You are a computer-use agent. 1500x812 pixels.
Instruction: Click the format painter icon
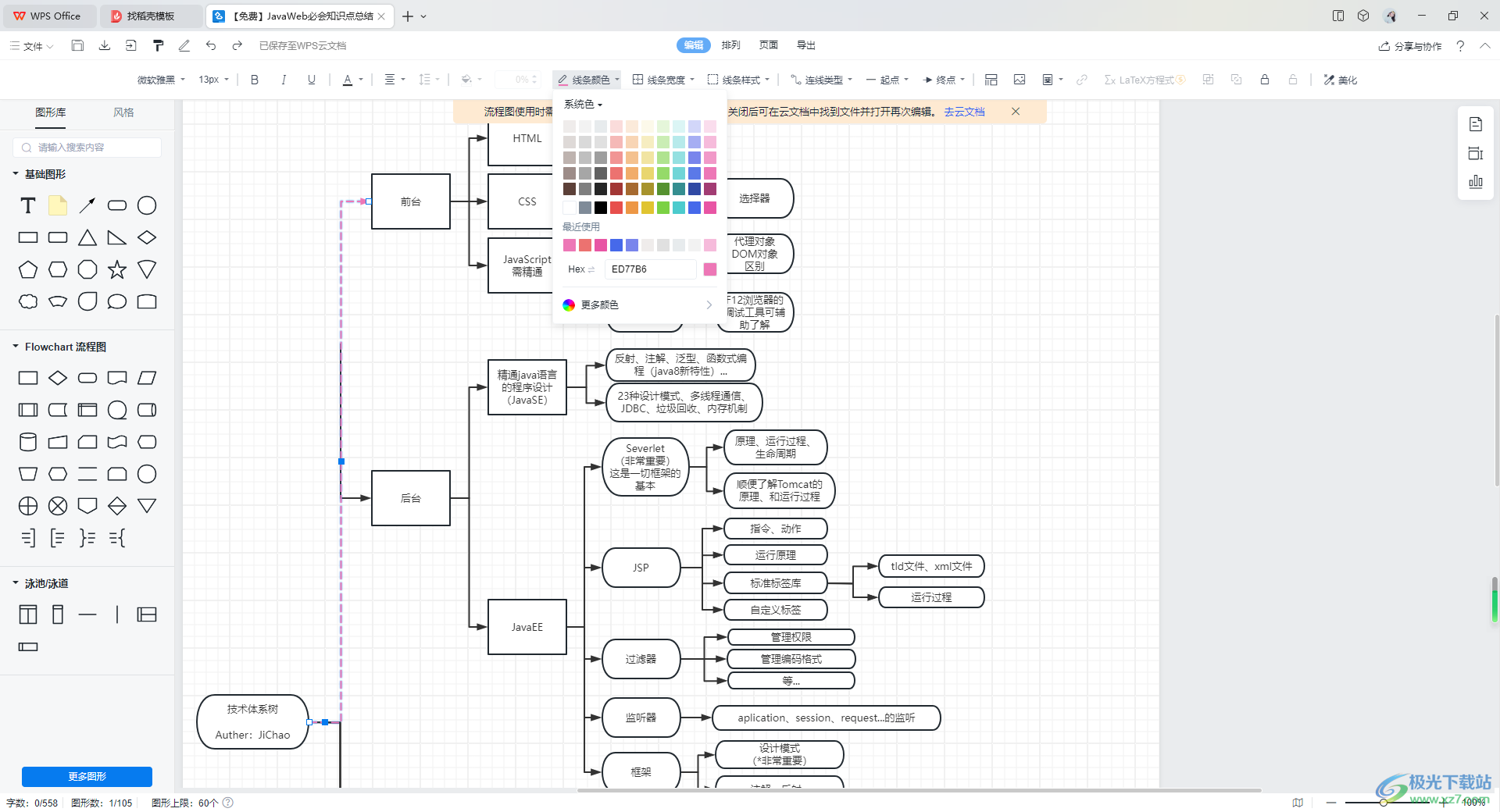click(158, 45)
